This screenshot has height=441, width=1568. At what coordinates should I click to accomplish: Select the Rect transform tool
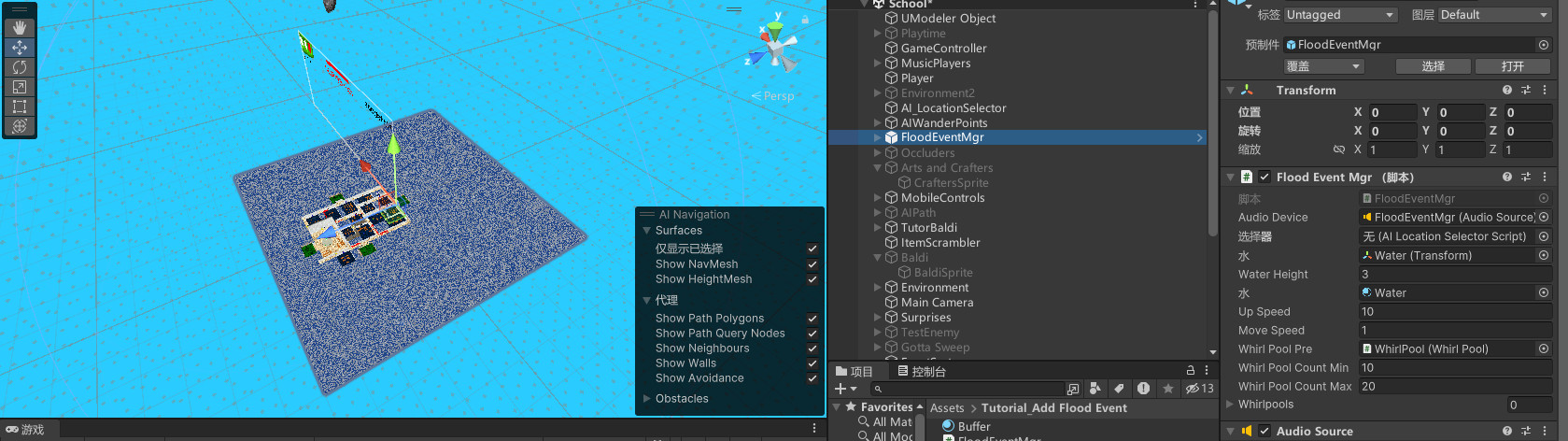19,107
